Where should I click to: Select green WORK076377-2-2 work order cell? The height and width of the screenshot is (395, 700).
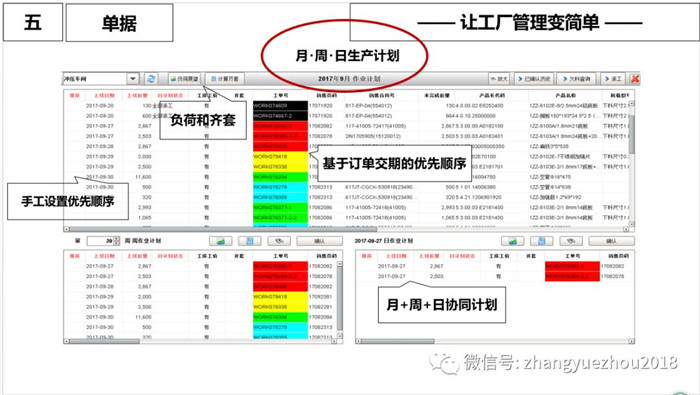pos(280,218)
